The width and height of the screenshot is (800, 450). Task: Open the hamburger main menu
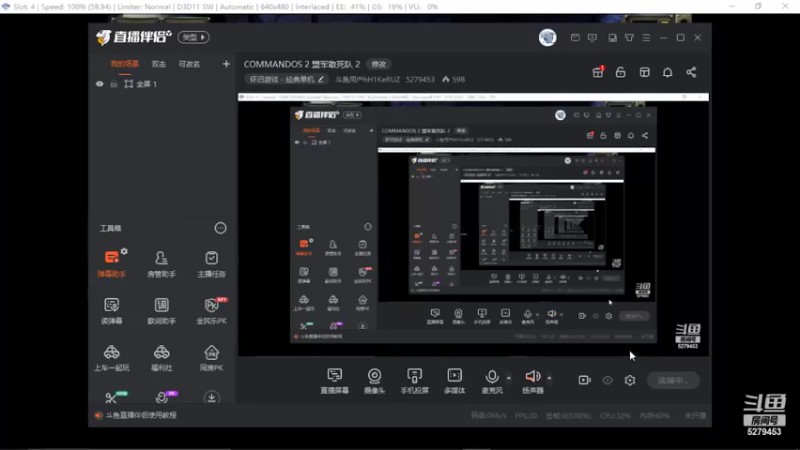pos(646,38)
